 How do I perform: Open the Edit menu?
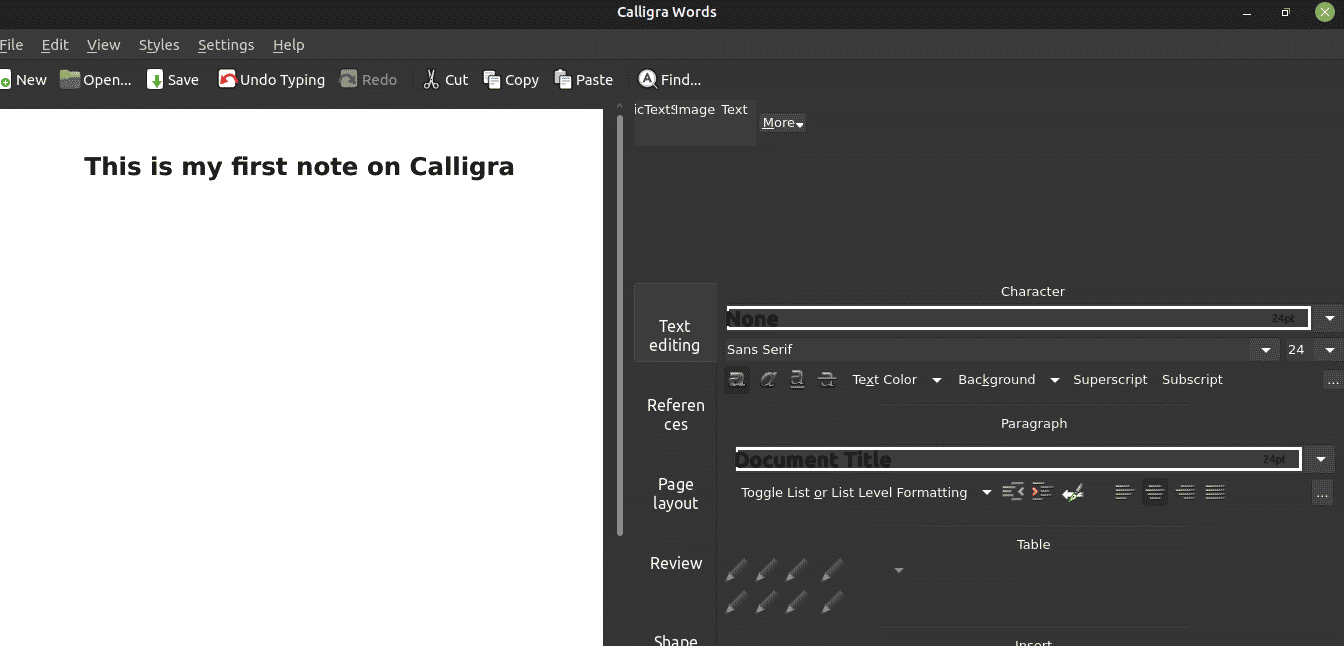[x=55, y=45]
